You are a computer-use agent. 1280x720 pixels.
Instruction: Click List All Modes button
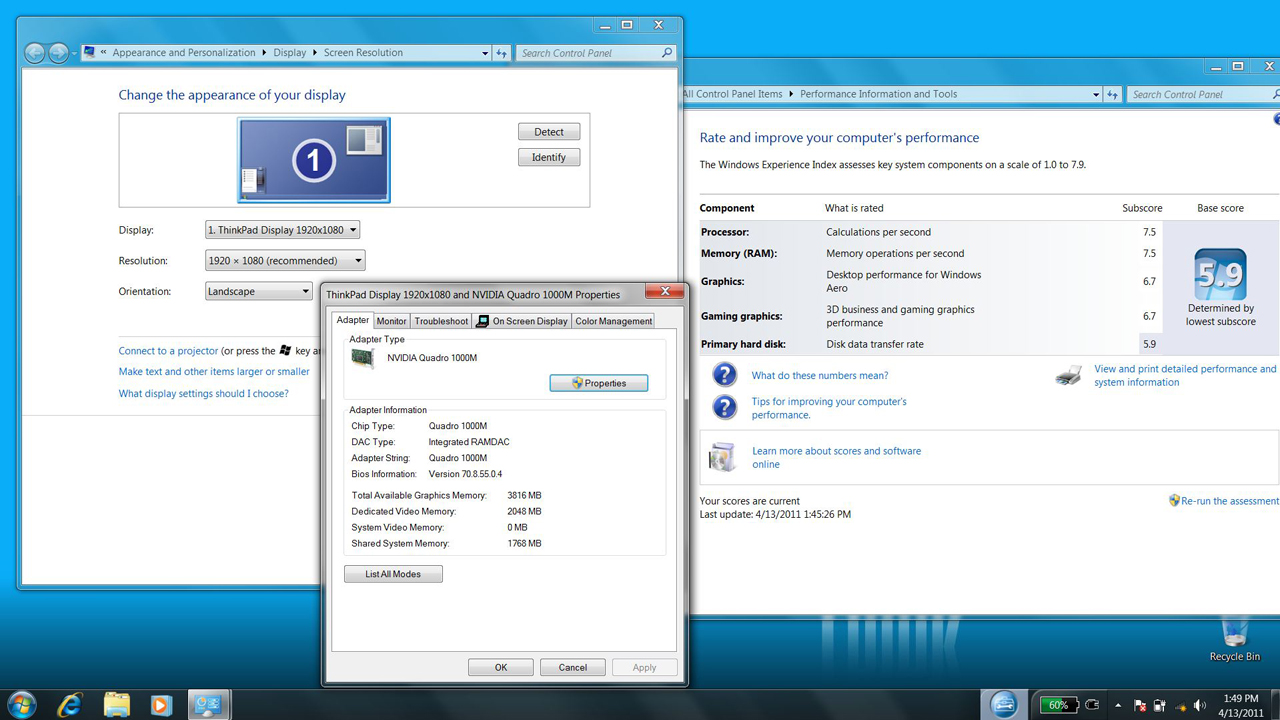[393, 574]
